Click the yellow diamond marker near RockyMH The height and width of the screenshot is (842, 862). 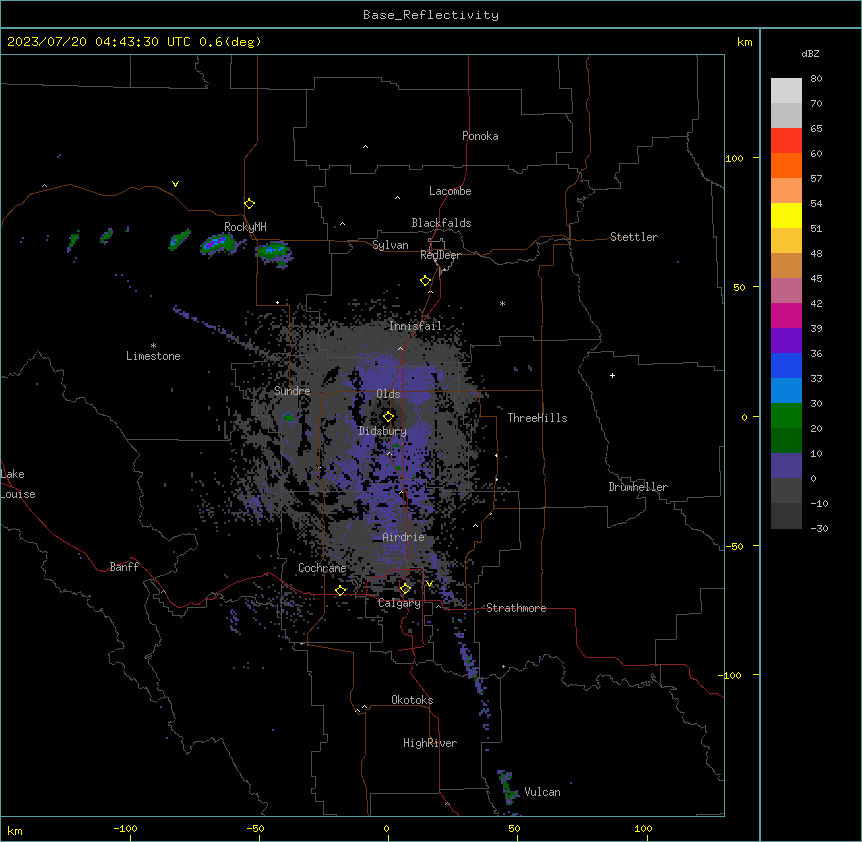tap(249, 204)
